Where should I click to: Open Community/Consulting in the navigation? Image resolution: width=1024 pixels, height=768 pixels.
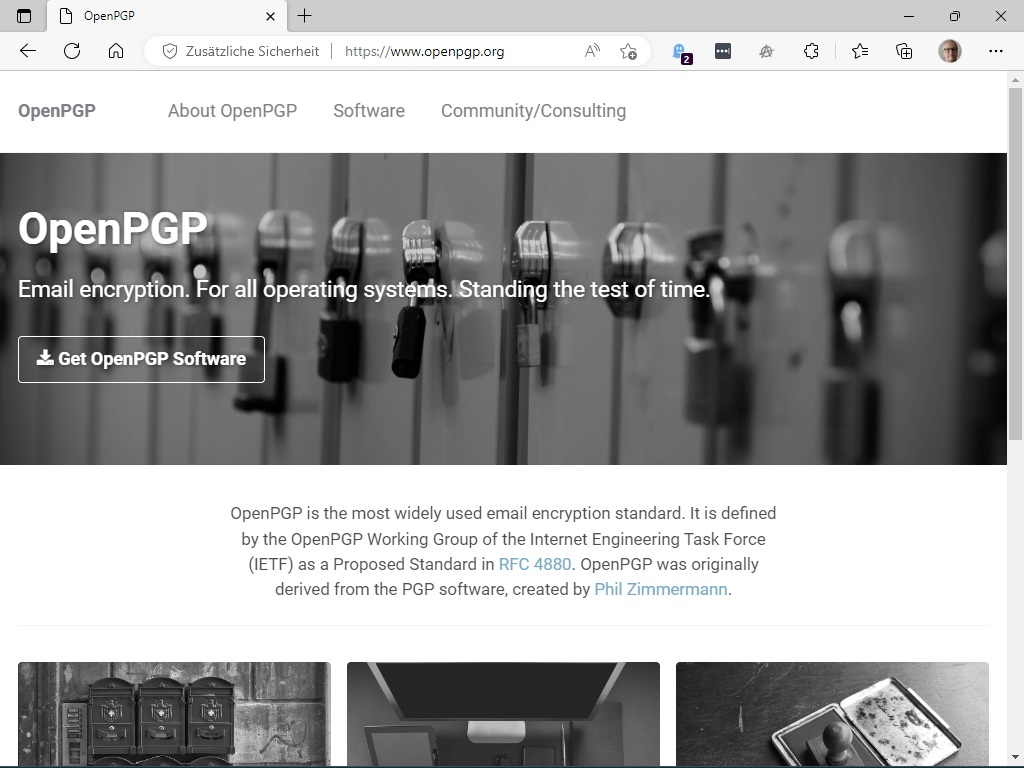[x=533, y=111]
